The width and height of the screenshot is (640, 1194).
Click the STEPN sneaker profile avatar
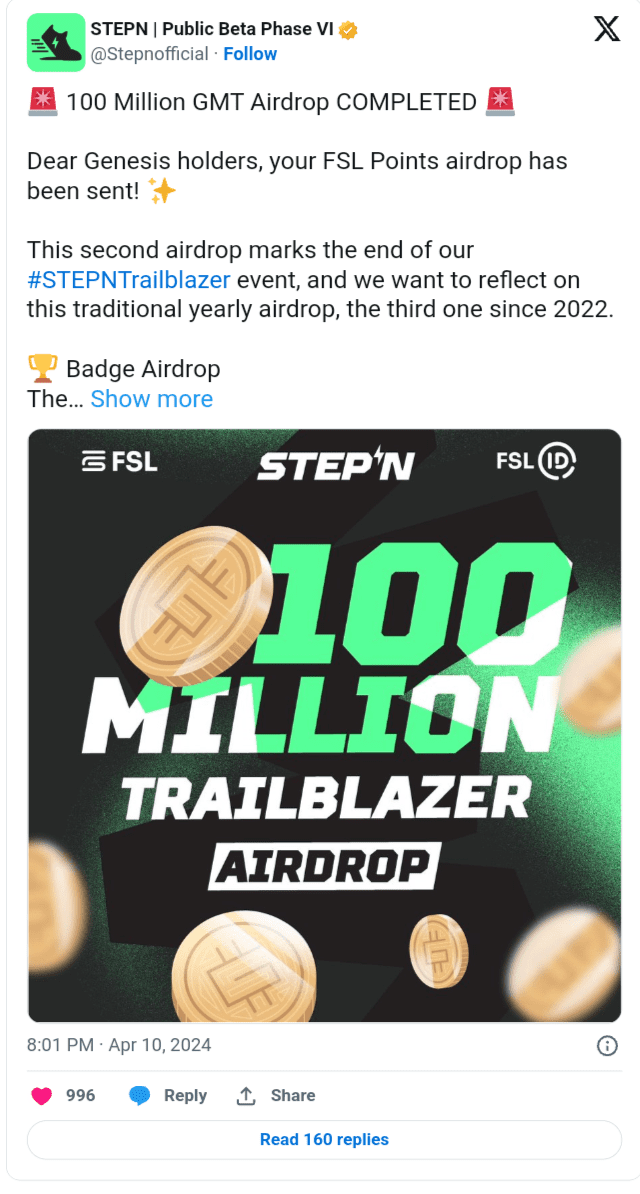pos(55,43)
